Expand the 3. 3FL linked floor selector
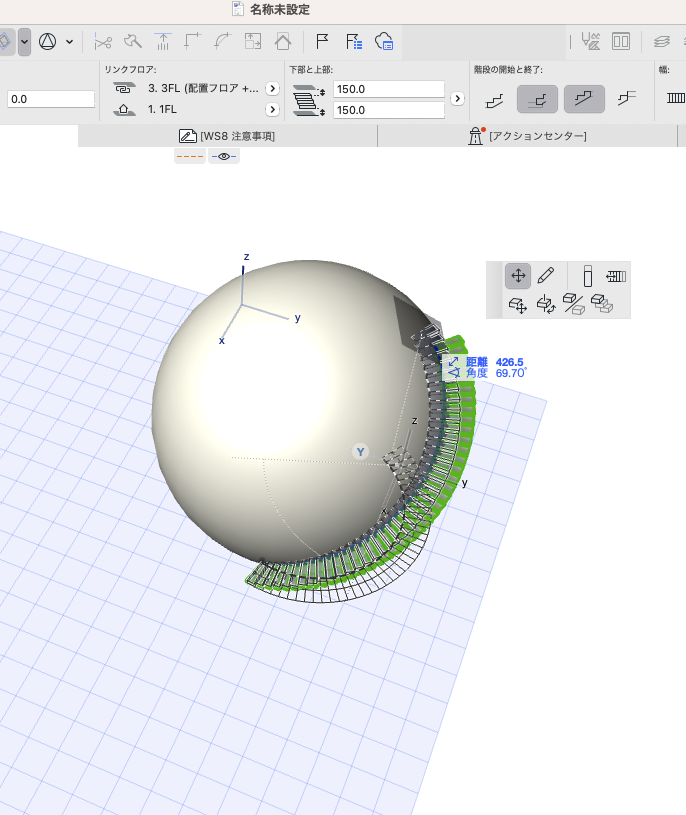Screen dimensions: 686x815 point(272,88)
